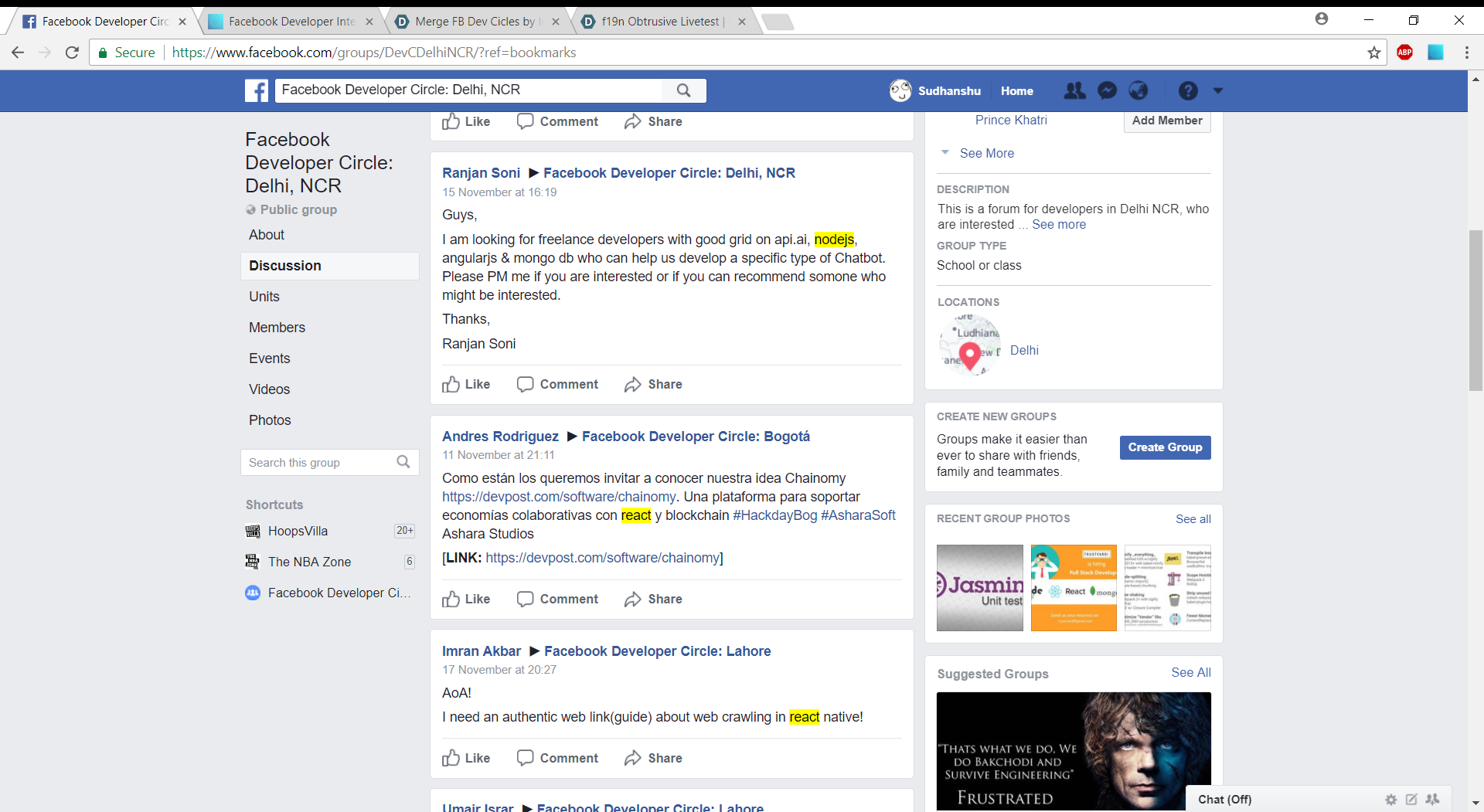Click the AdBlock Plus extension icon

click(x=1405, y=53)
